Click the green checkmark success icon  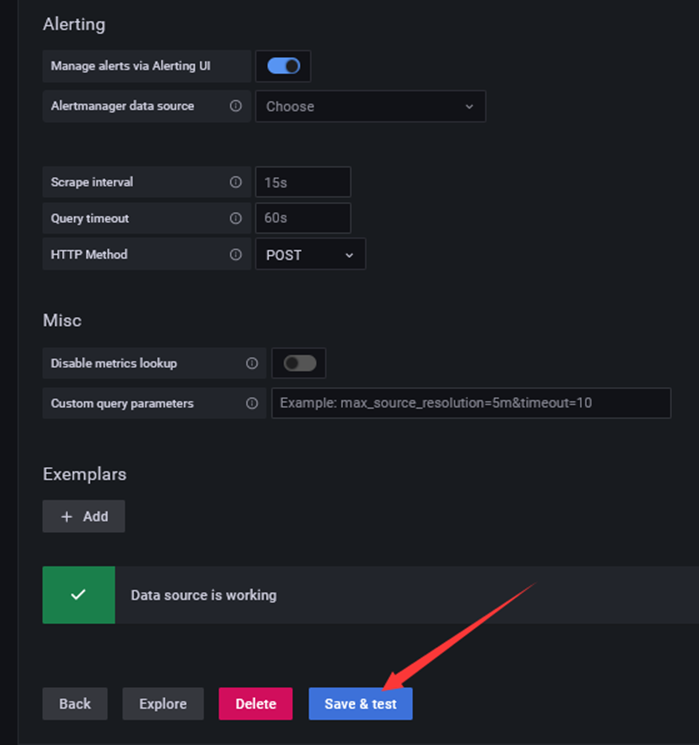tap(78, 594)
